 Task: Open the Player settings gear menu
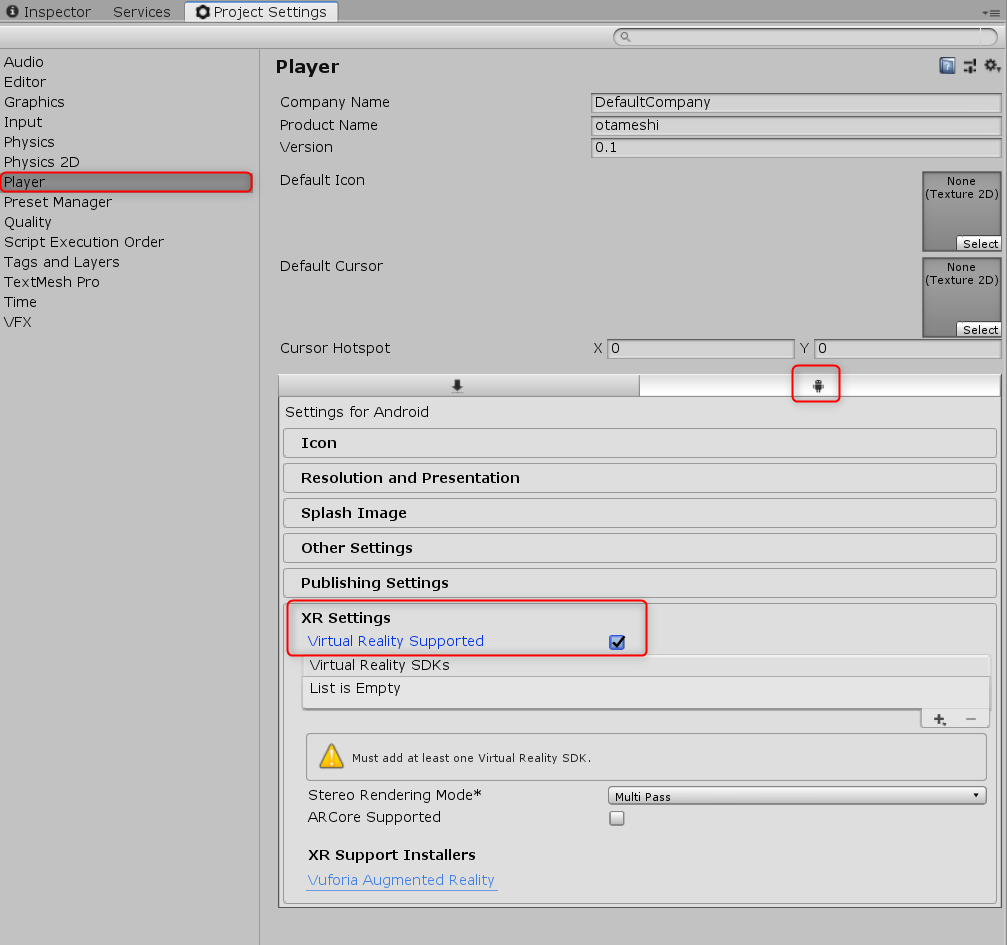click(x=992, y=66)
